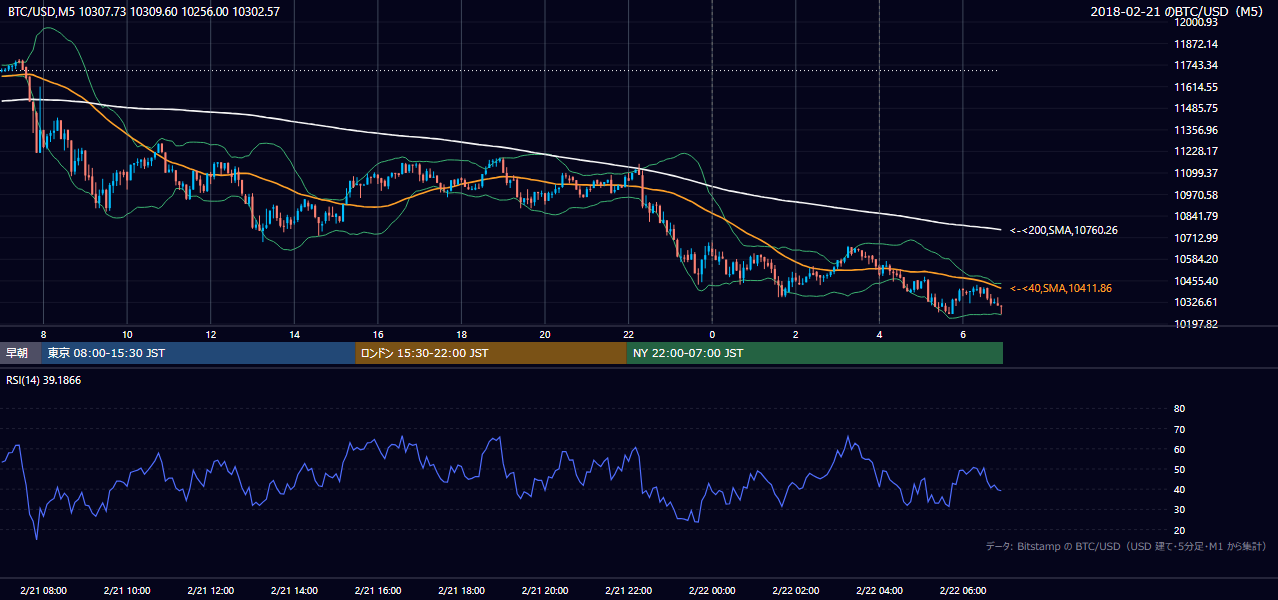Click the date label 2/21 18:00

tap(461, 591)
